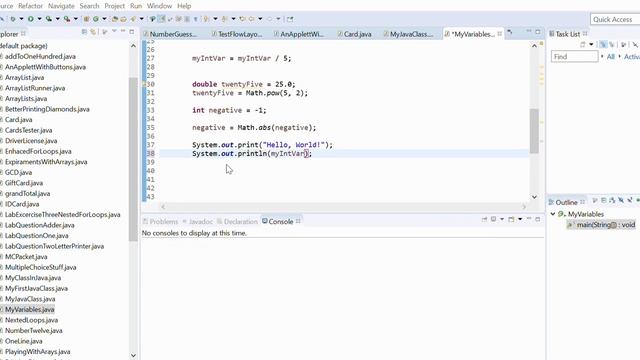This screenshot has width=640, height=360.
Task: Click the All link in Task List
Action: coord(611,56)
